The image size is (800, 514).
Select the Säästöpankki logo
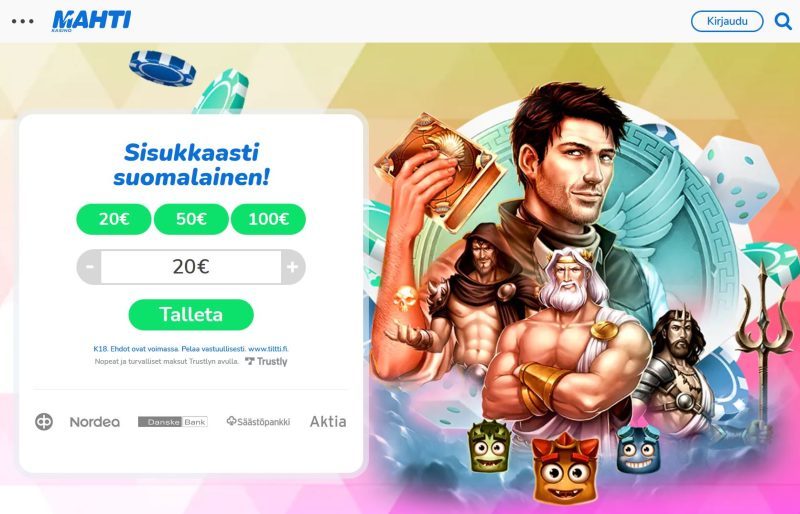pos(258,422)
